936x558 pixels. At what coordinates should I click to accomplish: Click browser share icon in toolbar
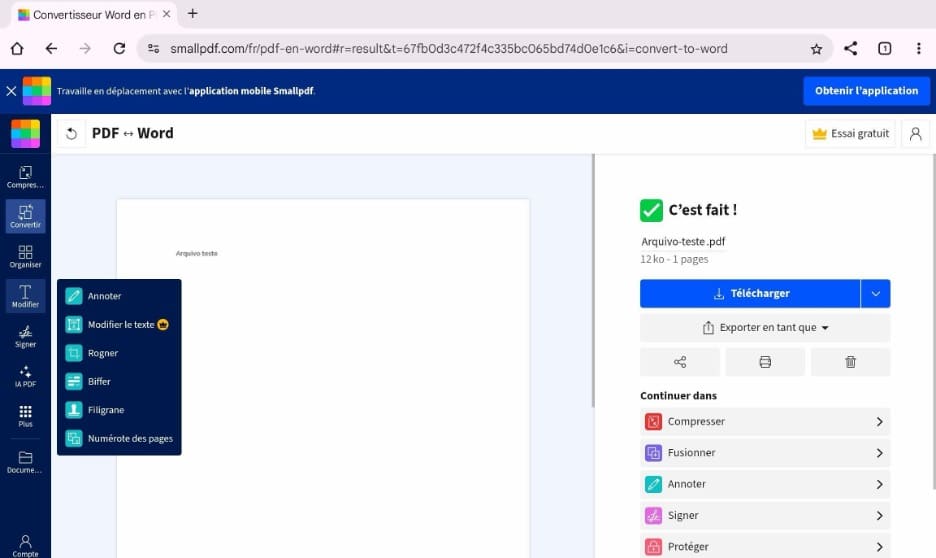point(851,49)
